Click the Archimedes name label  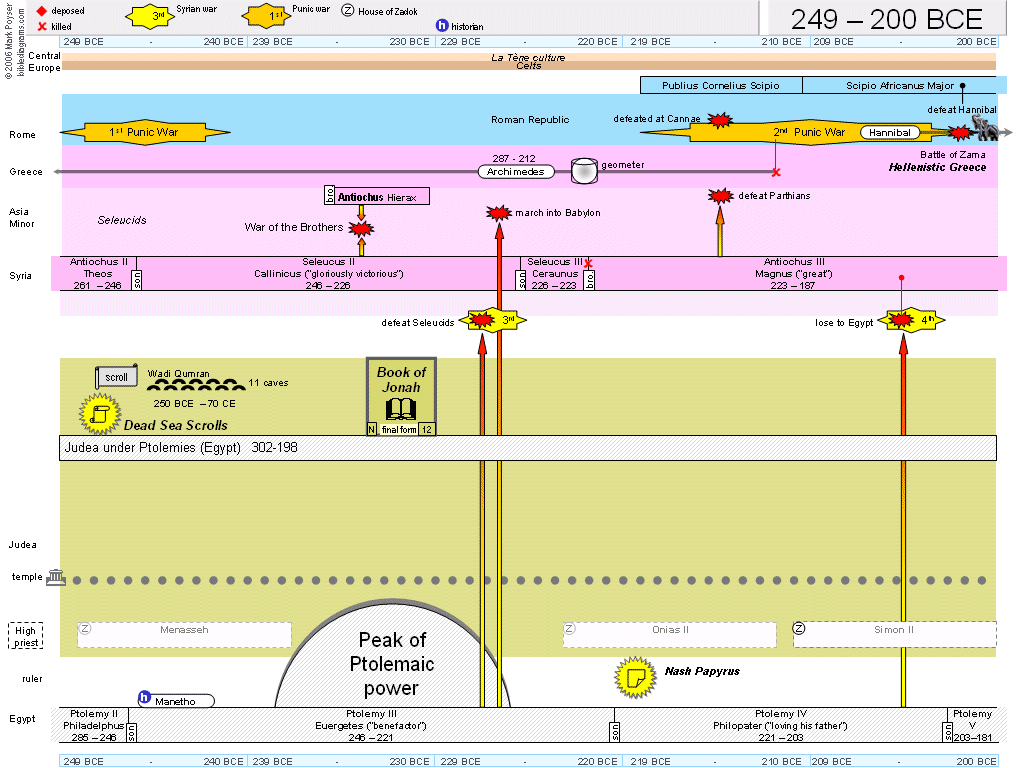(516, 172)
